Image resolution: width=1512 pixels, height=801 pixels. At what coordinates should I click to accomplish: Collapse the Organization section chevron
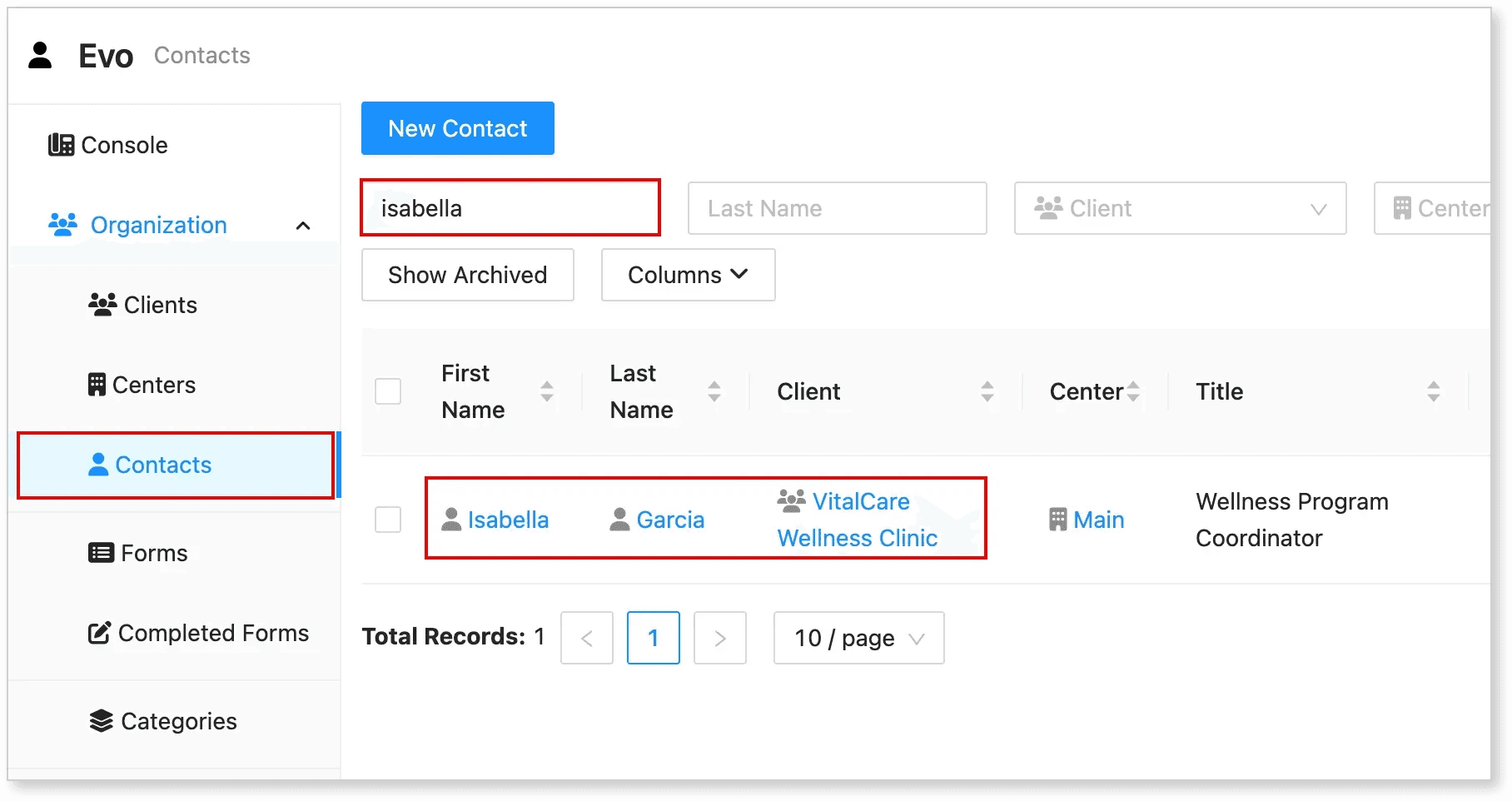pos(303,226)
